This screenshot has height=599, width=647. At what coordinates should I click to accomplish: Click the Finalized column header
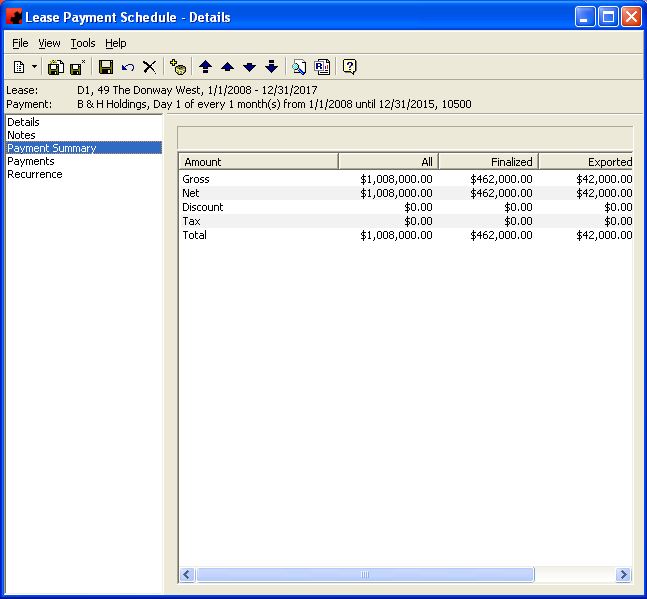click(488, 161)
